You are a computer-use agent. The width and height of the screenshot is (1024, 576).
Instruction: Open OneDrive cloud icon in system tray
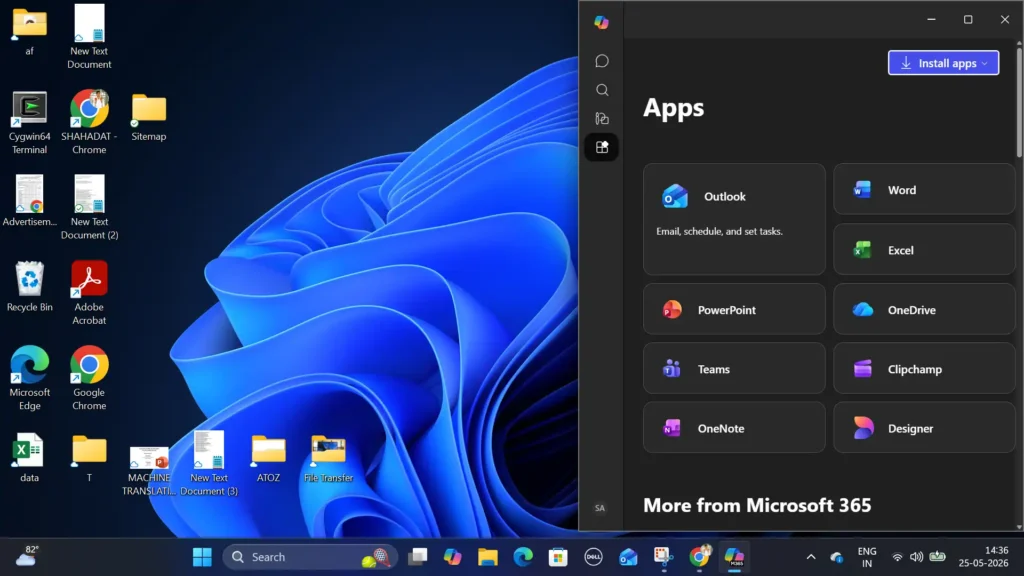837,557
